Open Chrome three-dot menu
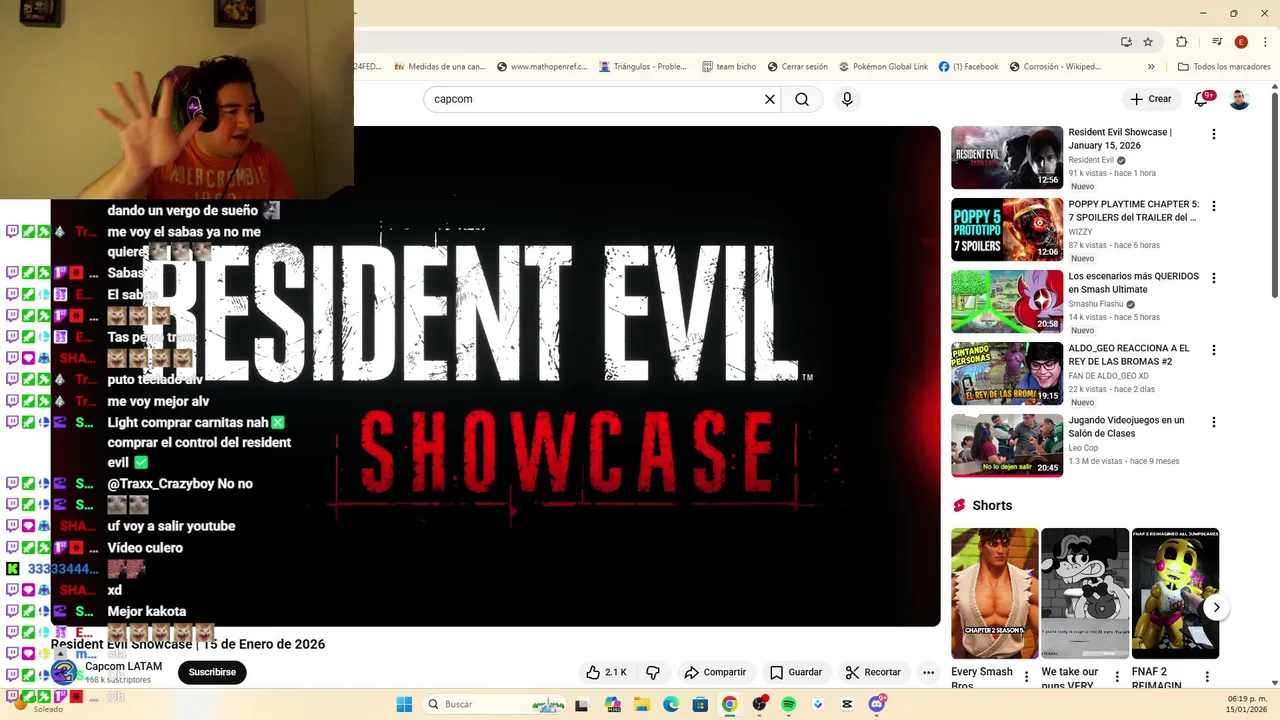1280x720 pixels. coord(1264,42)
